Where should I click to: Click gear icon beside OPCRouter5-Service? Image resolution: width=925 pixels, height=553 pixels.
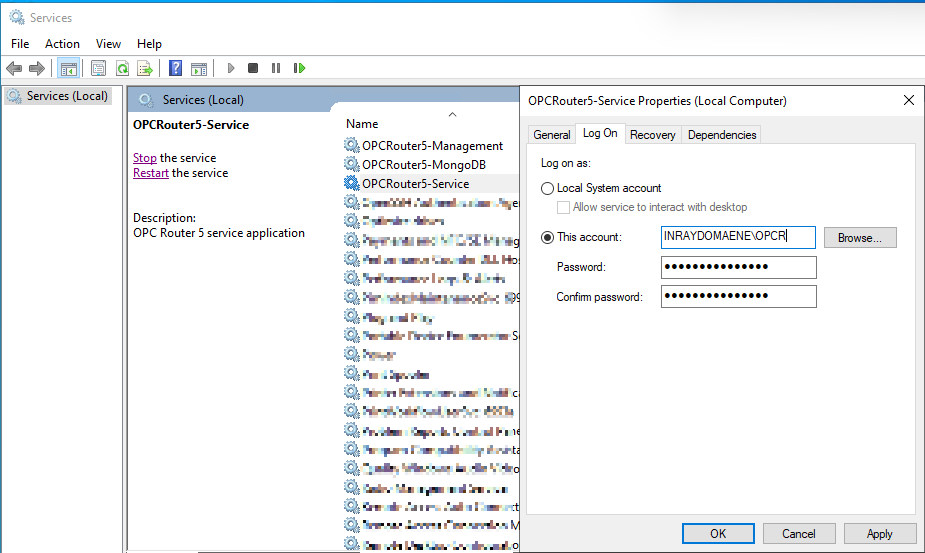coord(352,183)
